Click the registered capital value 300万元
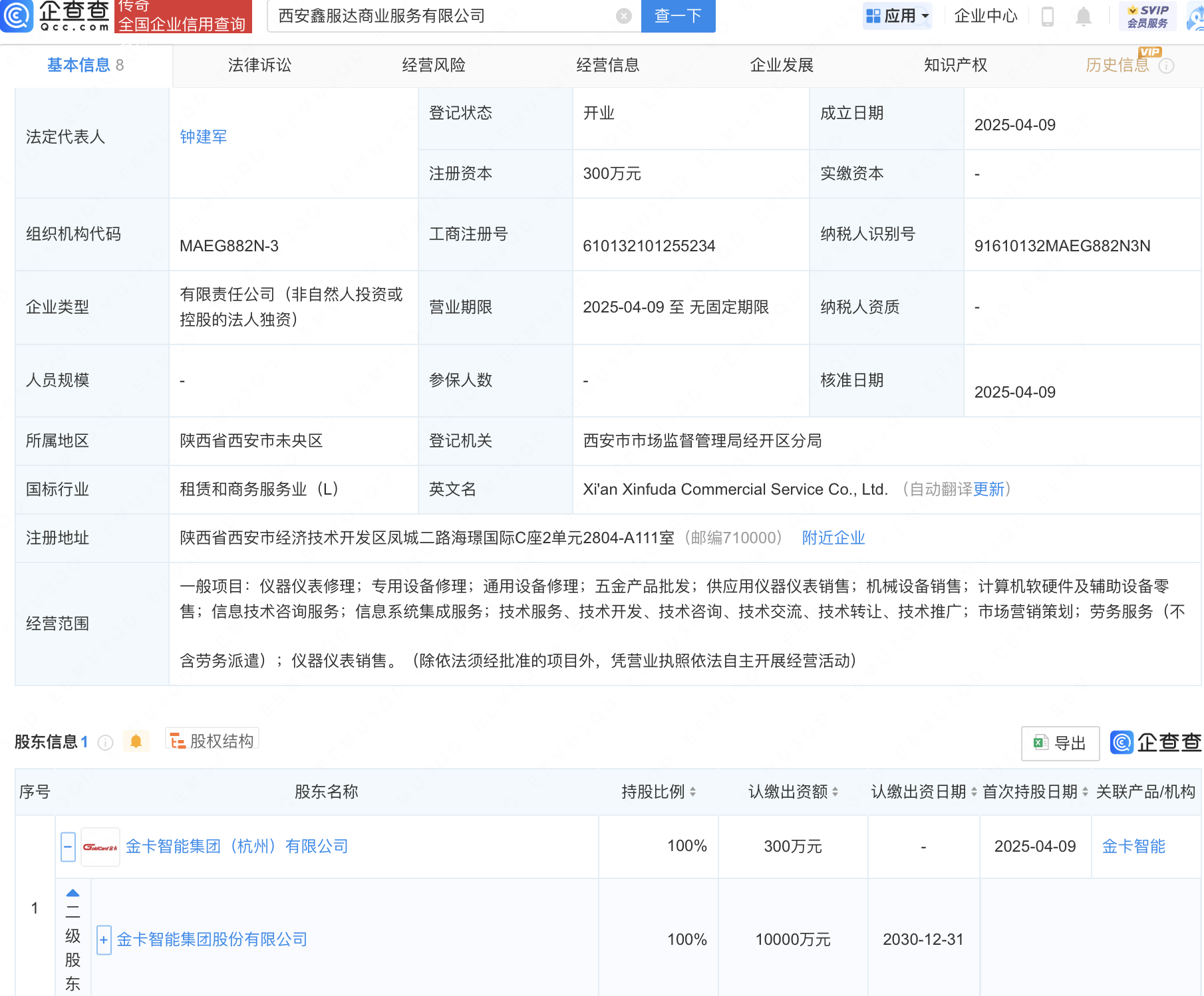The height and width of the screenshot is (996, 1204). click(x=612, y=174)
